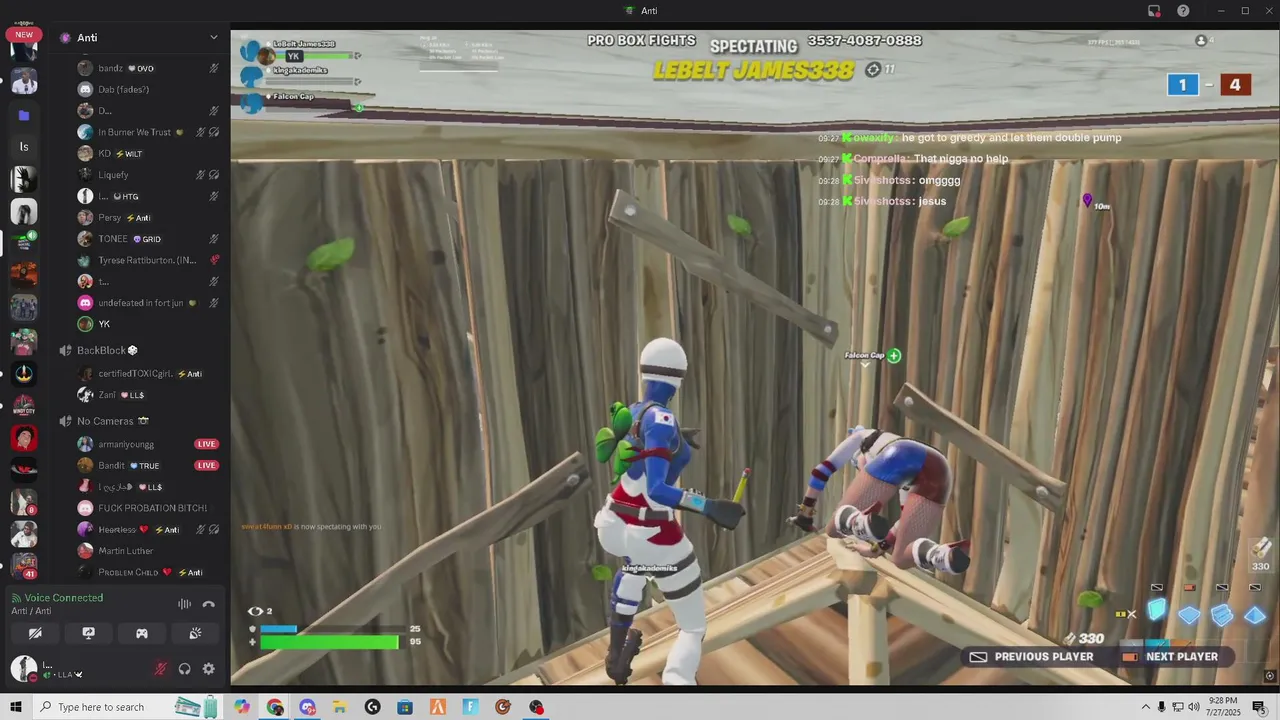
Task: Open server icon with green speaker badge
Action: [x=24, y=243]
